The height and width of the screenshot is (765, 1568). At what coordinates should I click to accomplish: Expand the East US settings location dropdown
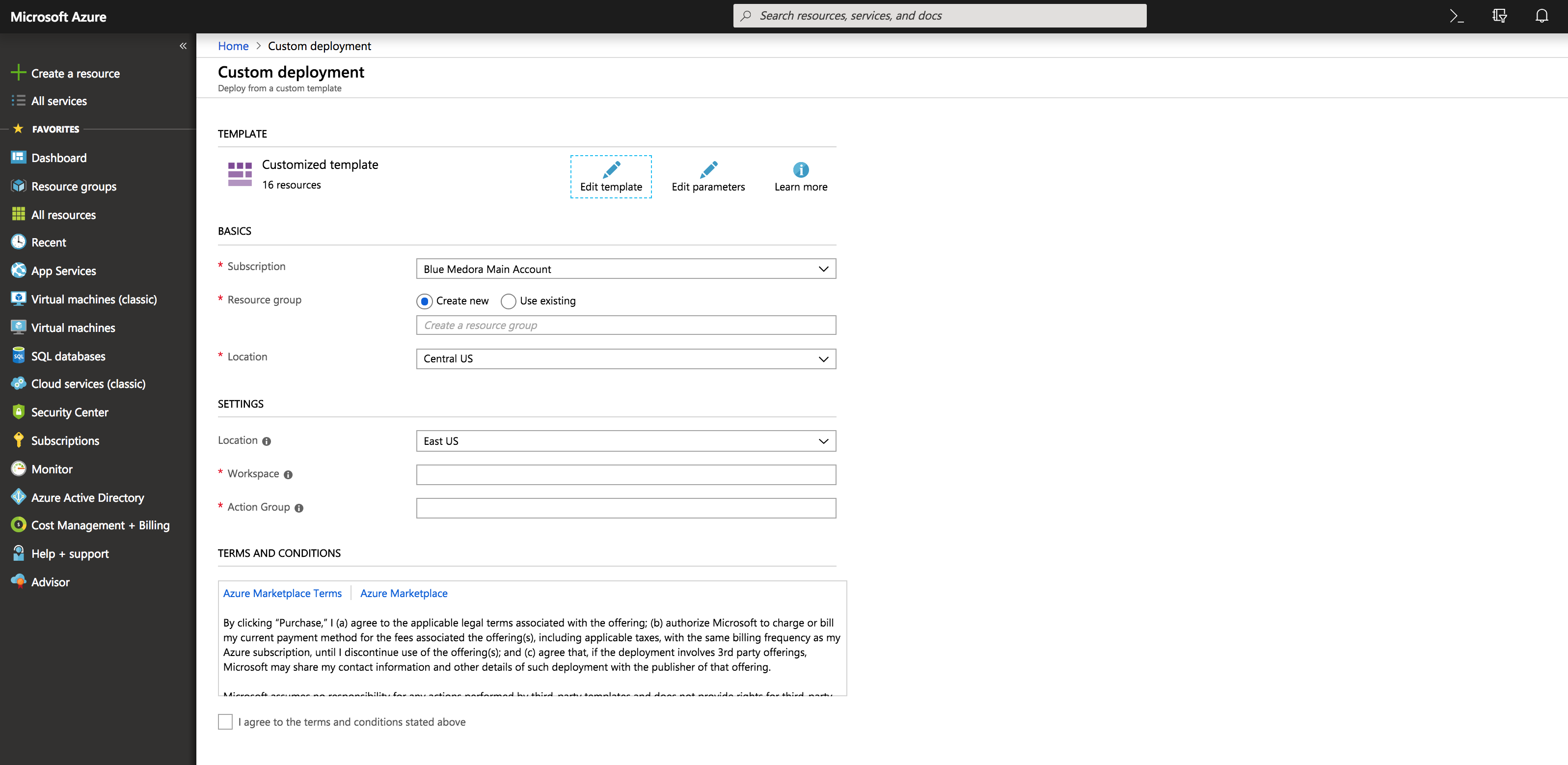(626, 441)
